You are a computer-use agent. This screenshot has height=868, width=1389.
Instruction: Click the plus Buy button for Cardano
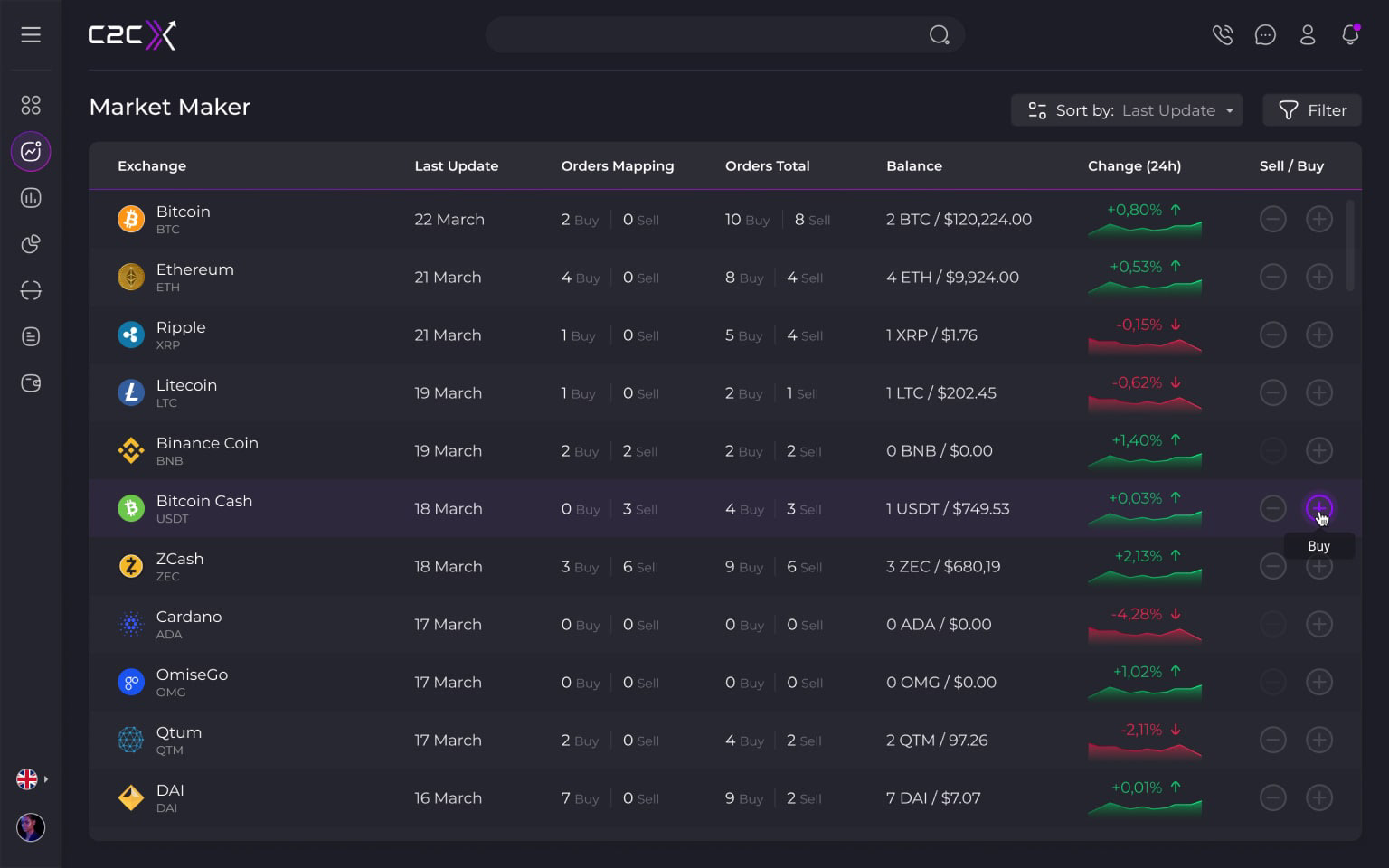click(x=1319, y=624)
